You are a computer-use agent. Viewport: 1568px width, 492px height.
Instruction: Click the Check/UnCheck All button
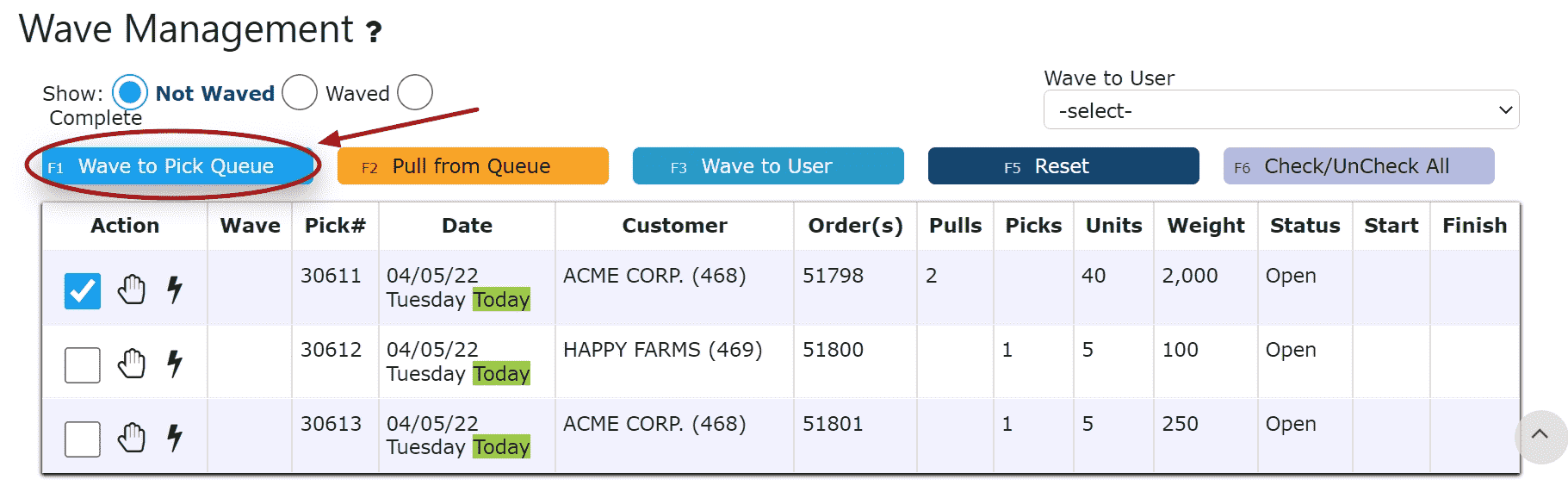[1359, 166]
